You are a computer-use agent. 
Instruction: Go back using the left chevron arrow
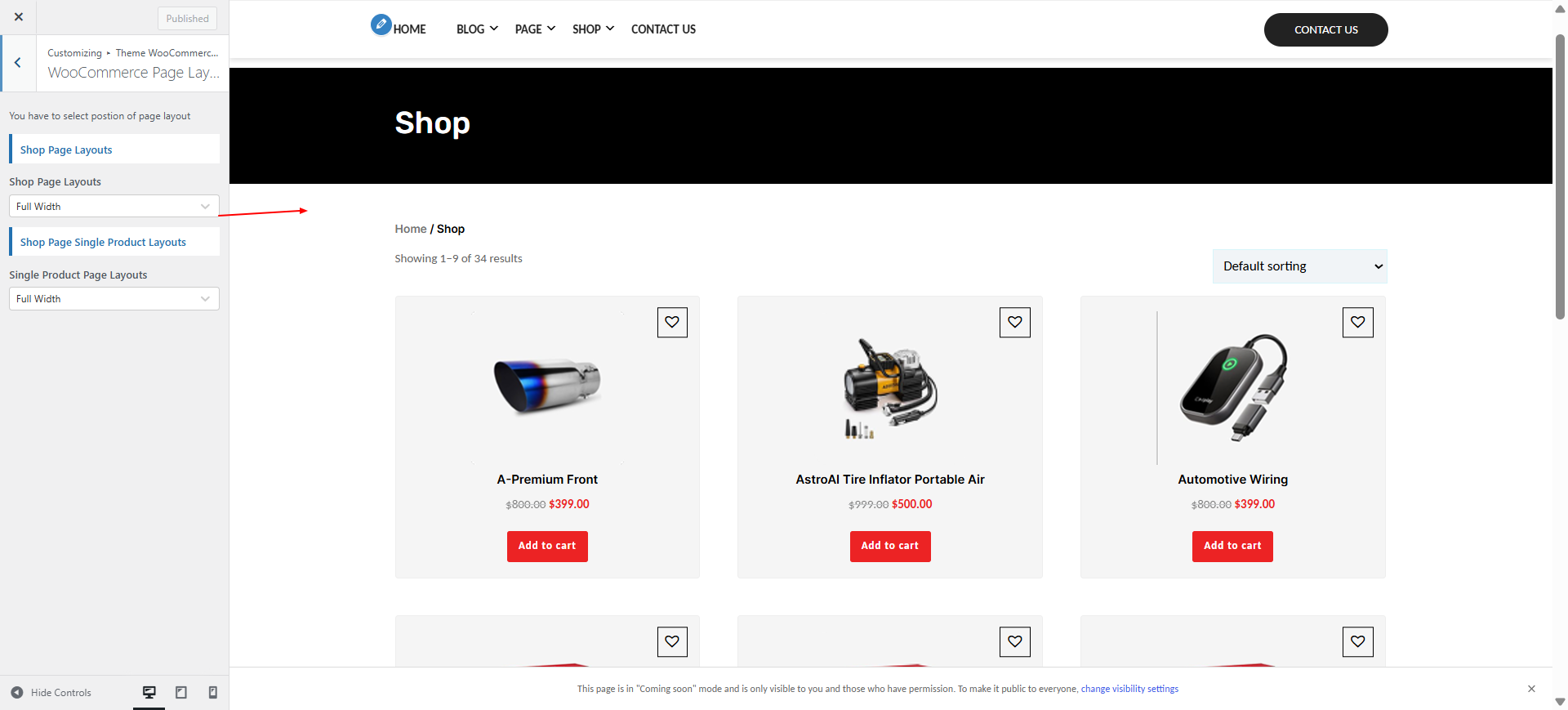coord(18,63)
